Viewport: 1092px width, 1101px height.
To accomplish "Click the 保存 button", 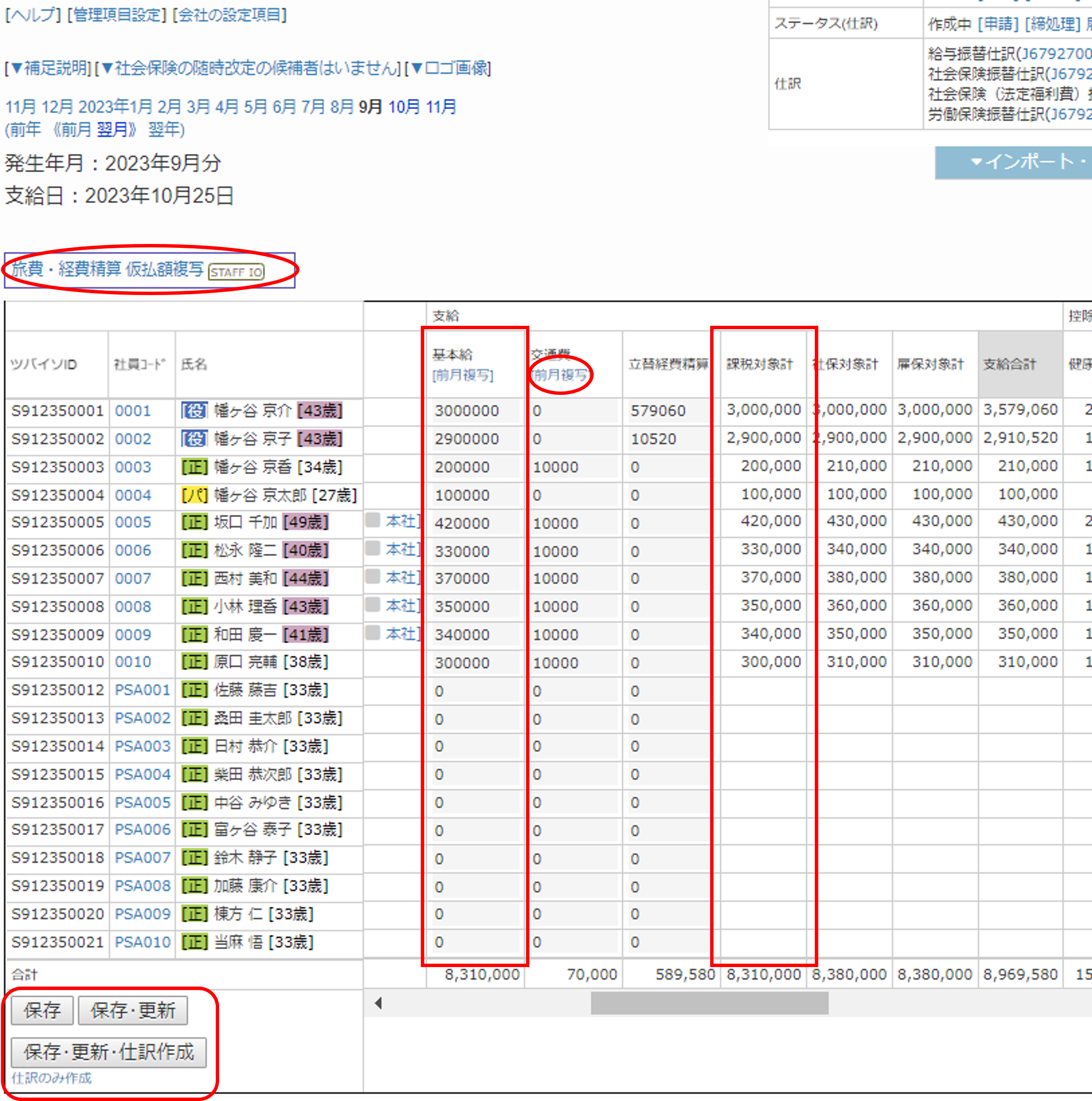I will [42, 1010].
